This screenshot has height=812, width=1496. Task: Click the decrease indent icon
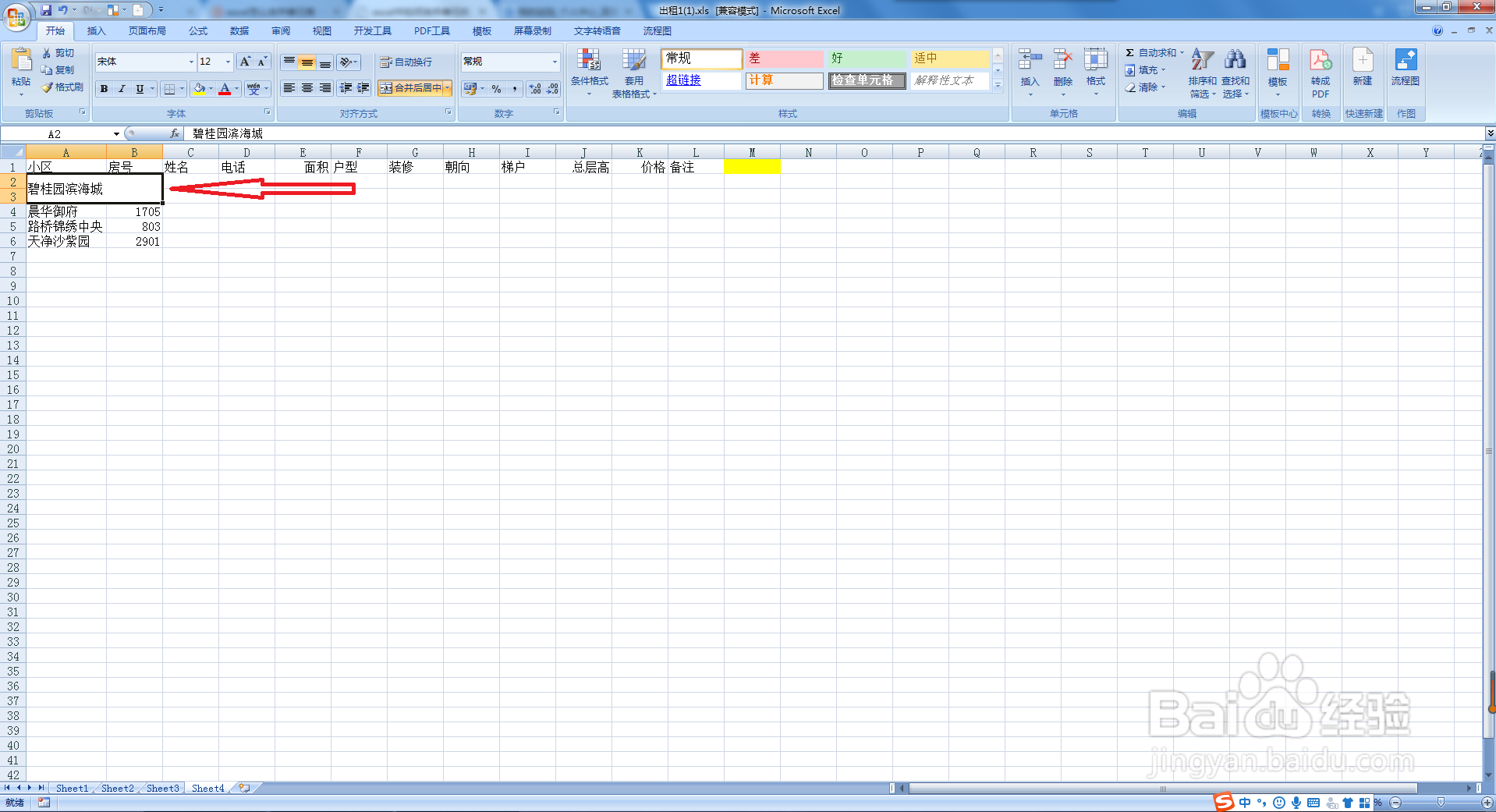click(346, 88)
